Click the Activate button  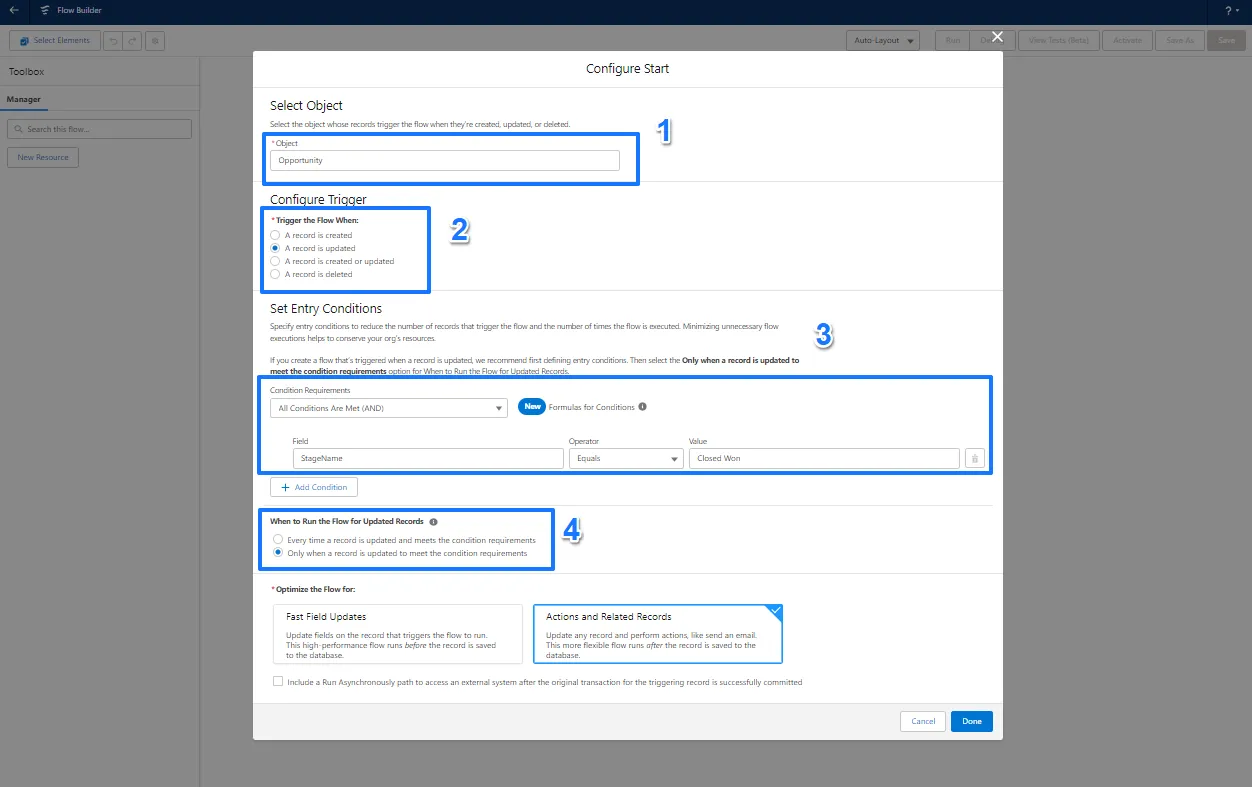point(1128,41)
